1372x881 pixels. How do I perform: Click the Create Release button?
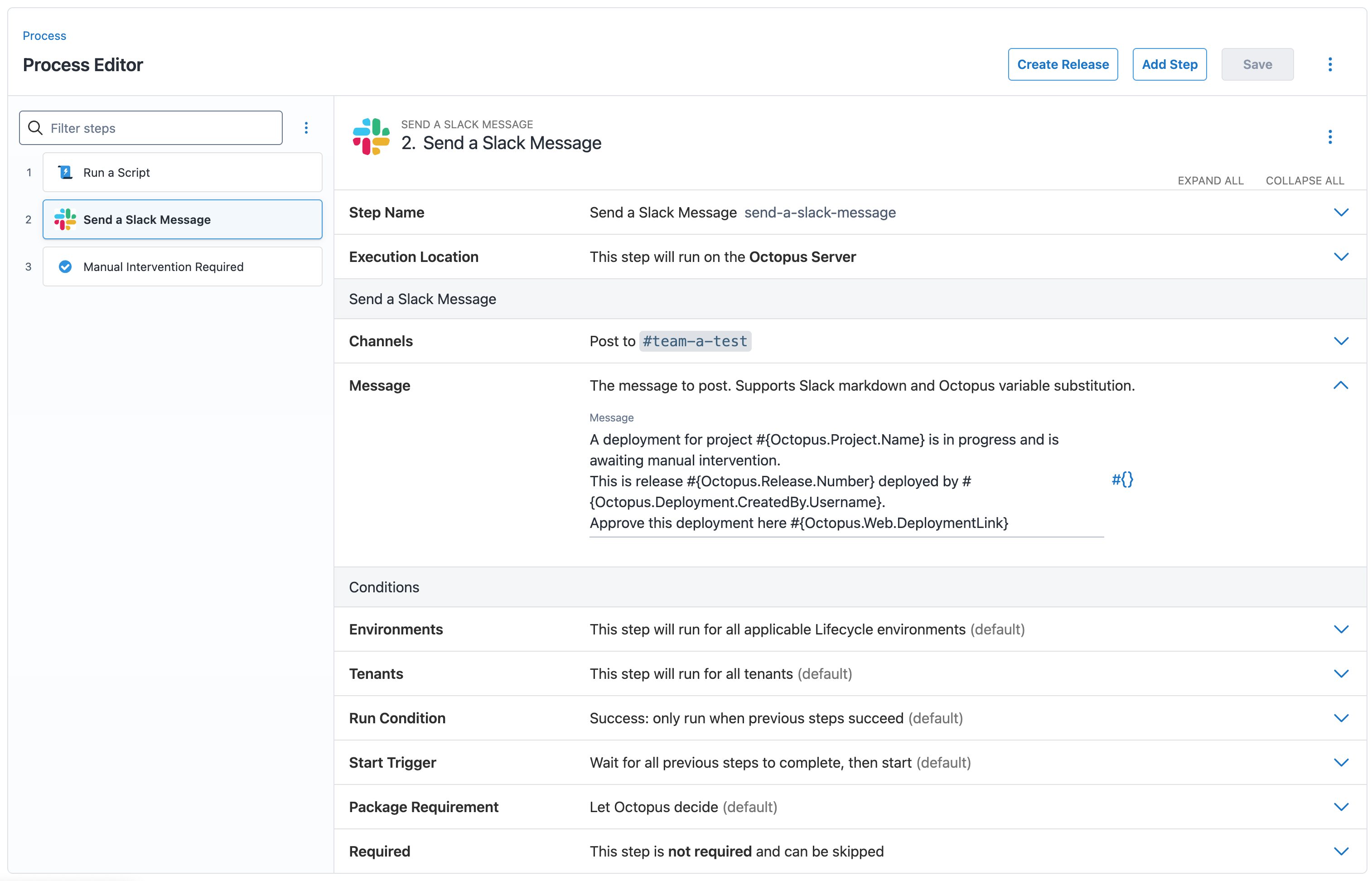1063,64
